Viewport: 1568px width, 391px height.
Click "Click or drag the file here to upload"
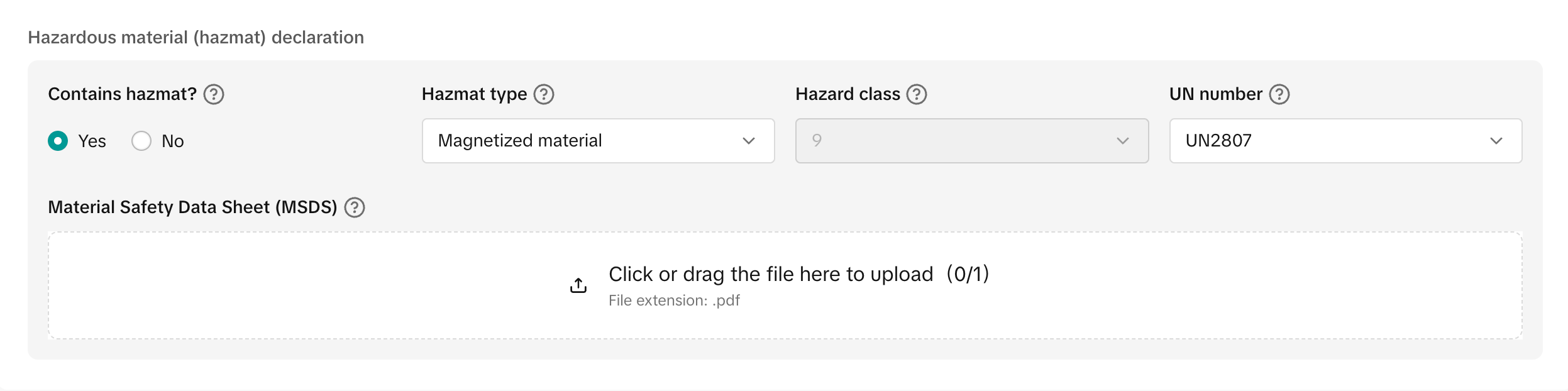click(x=771, y=274)
